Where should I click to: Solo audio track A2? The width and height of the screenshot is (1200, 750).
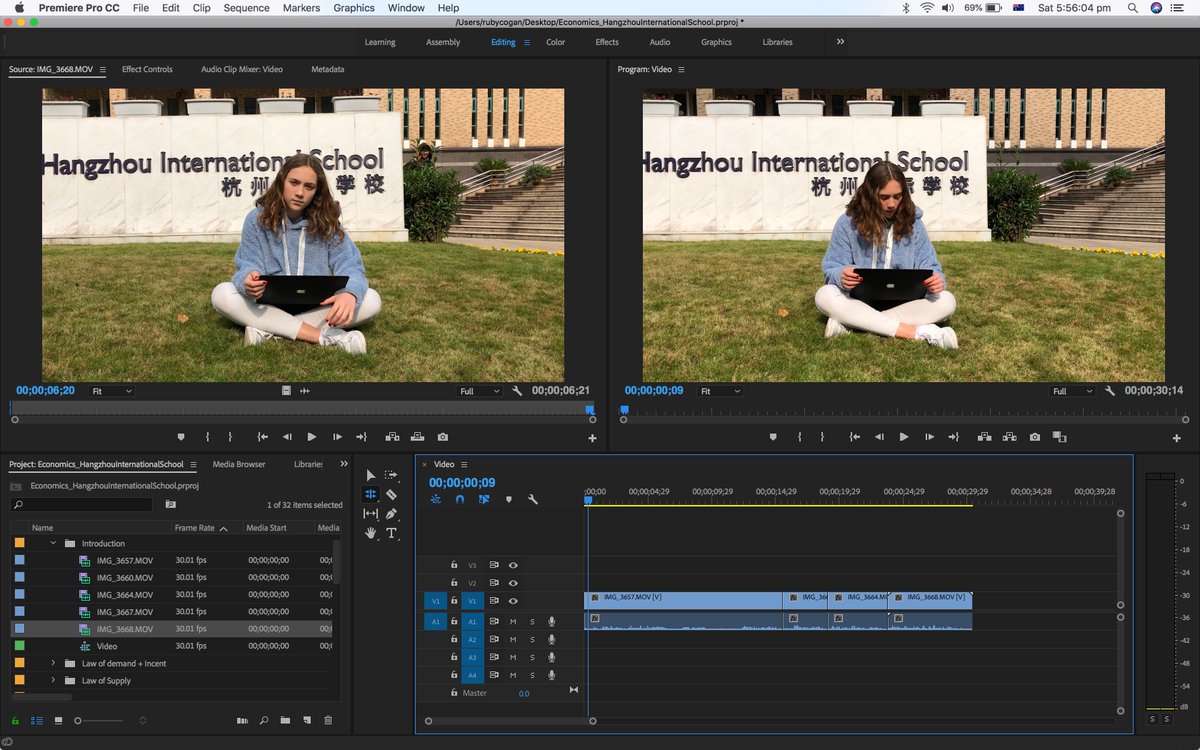pos(532,639)
